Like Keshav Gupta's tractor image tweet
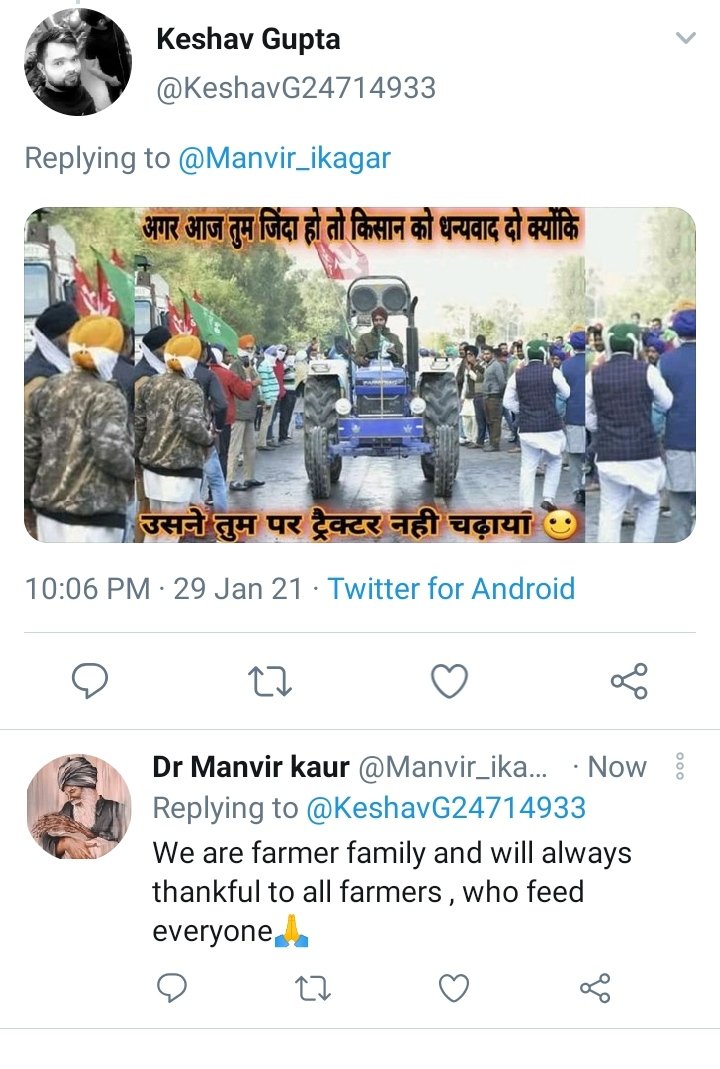Screen dimensions: 720x1069 450,680
